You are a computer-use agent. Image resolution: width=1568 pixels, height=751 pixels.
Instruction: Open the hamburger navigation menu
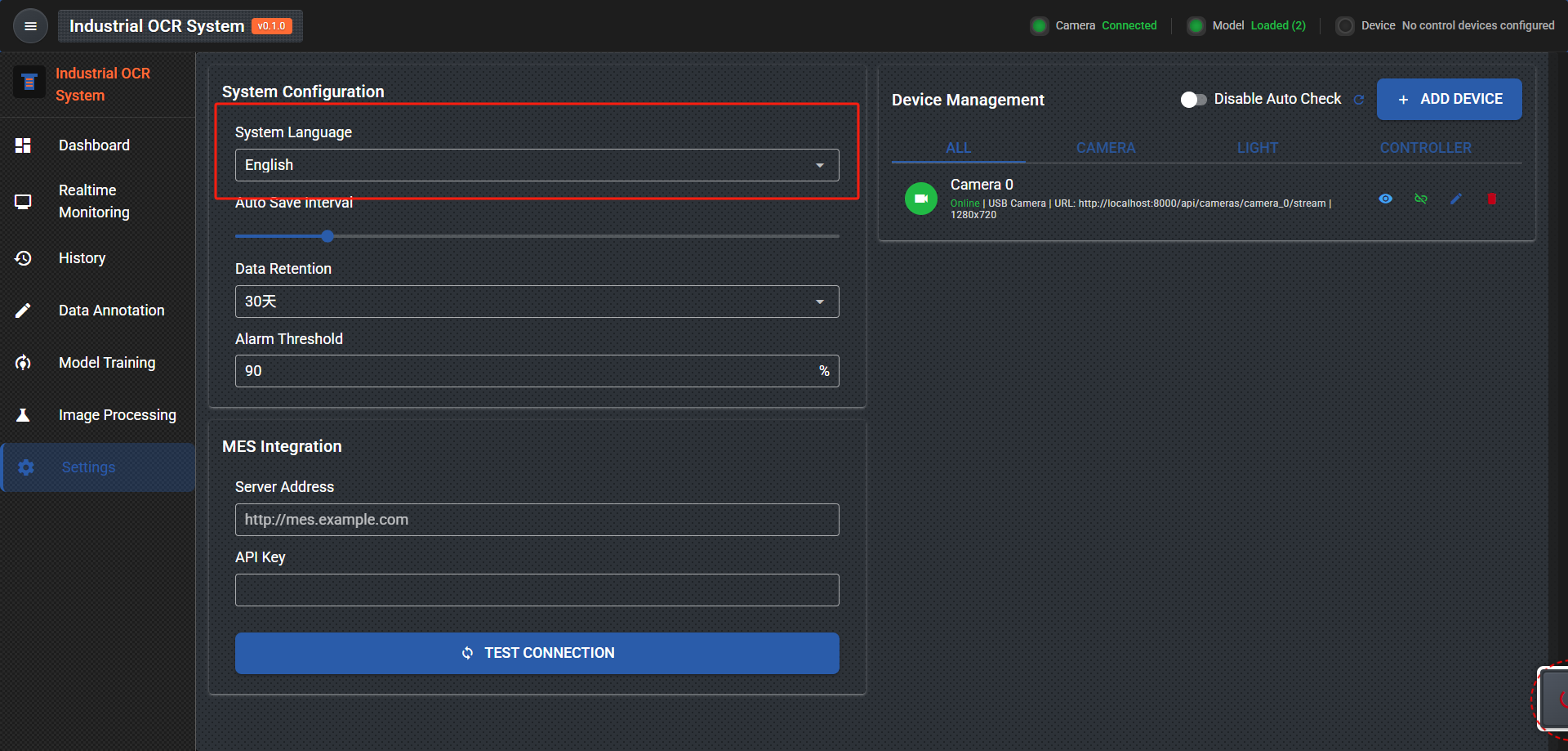(30, 26)
